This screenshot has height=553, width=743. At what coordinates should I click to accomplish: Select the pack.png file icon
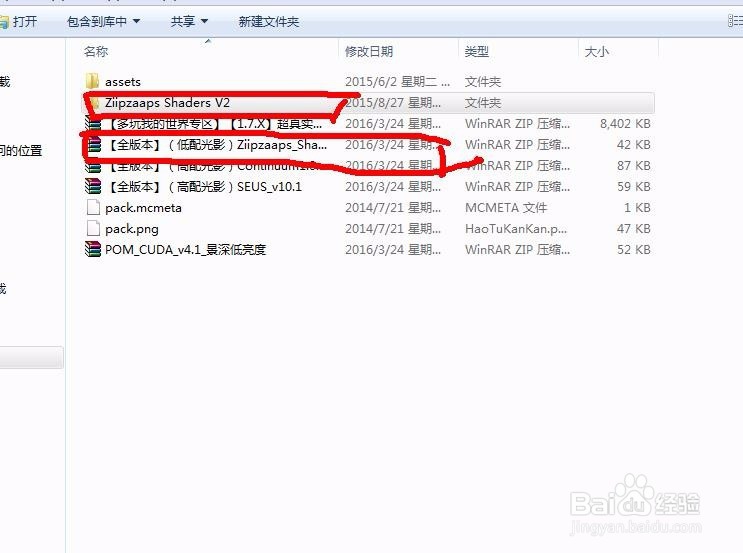[93, 228]
